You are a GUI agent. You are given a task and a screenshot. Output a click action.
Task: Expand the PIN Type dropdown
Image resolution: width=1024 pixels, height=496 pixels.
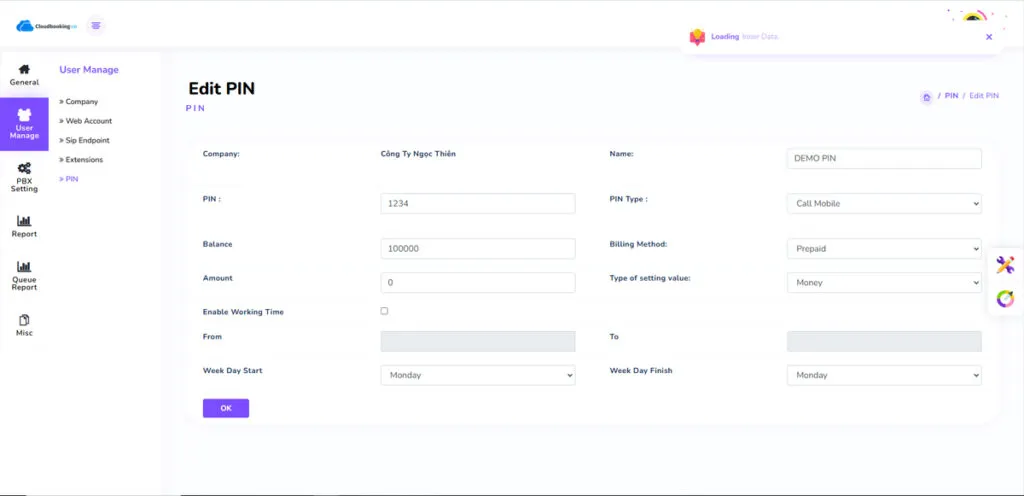pos(884,204)
